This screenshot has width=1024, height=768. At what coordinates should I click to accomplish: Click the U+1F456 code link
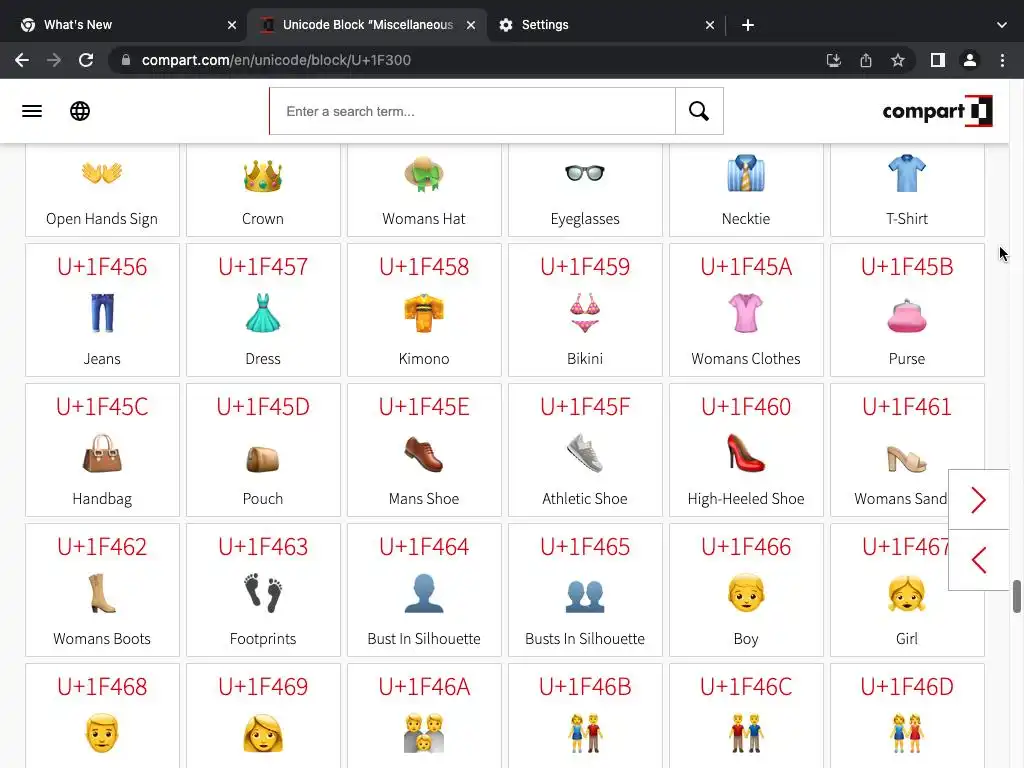point(102,267)
